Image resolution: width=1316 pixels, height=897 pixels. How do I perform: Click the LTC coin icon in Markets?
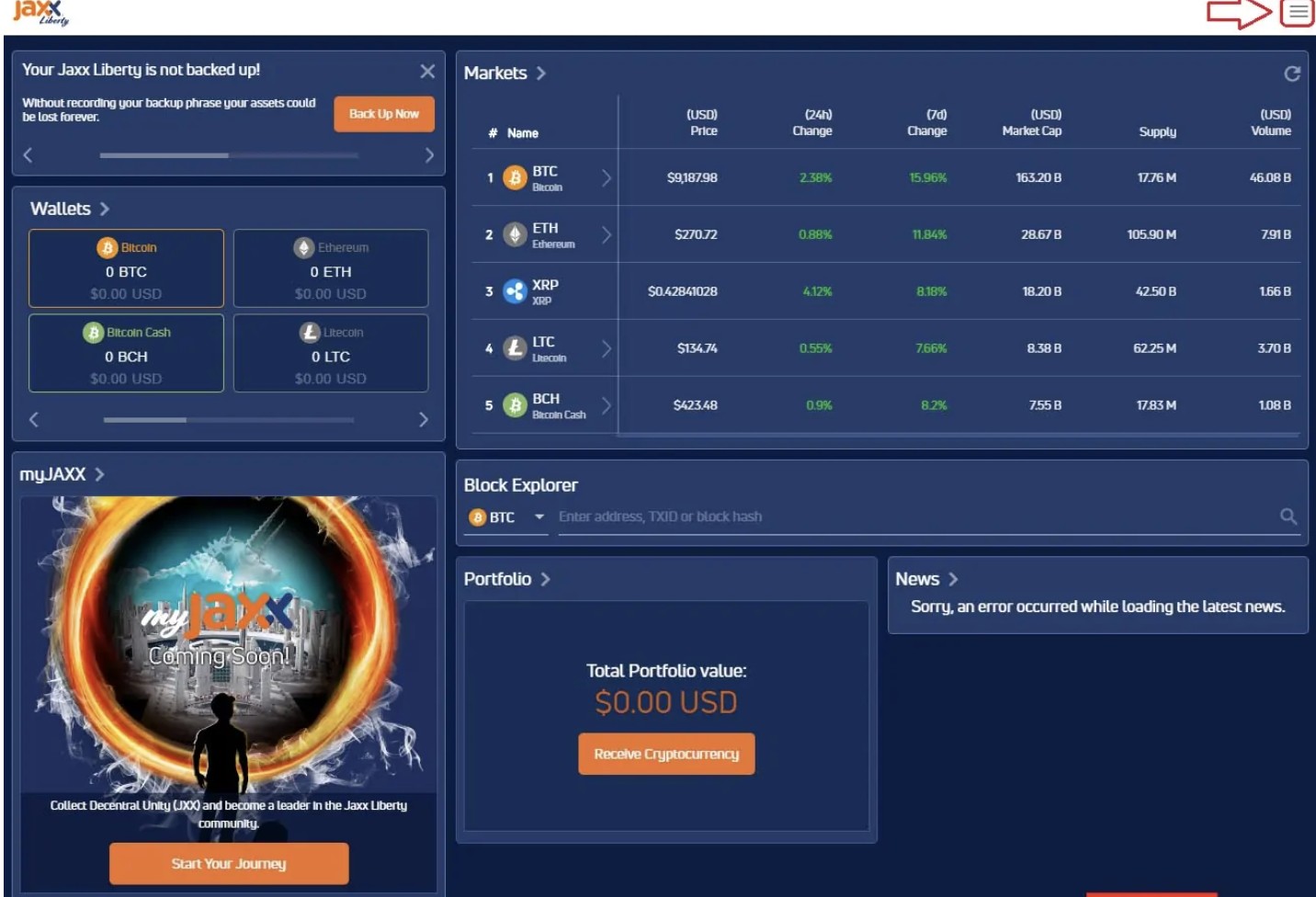click(515, 349)
